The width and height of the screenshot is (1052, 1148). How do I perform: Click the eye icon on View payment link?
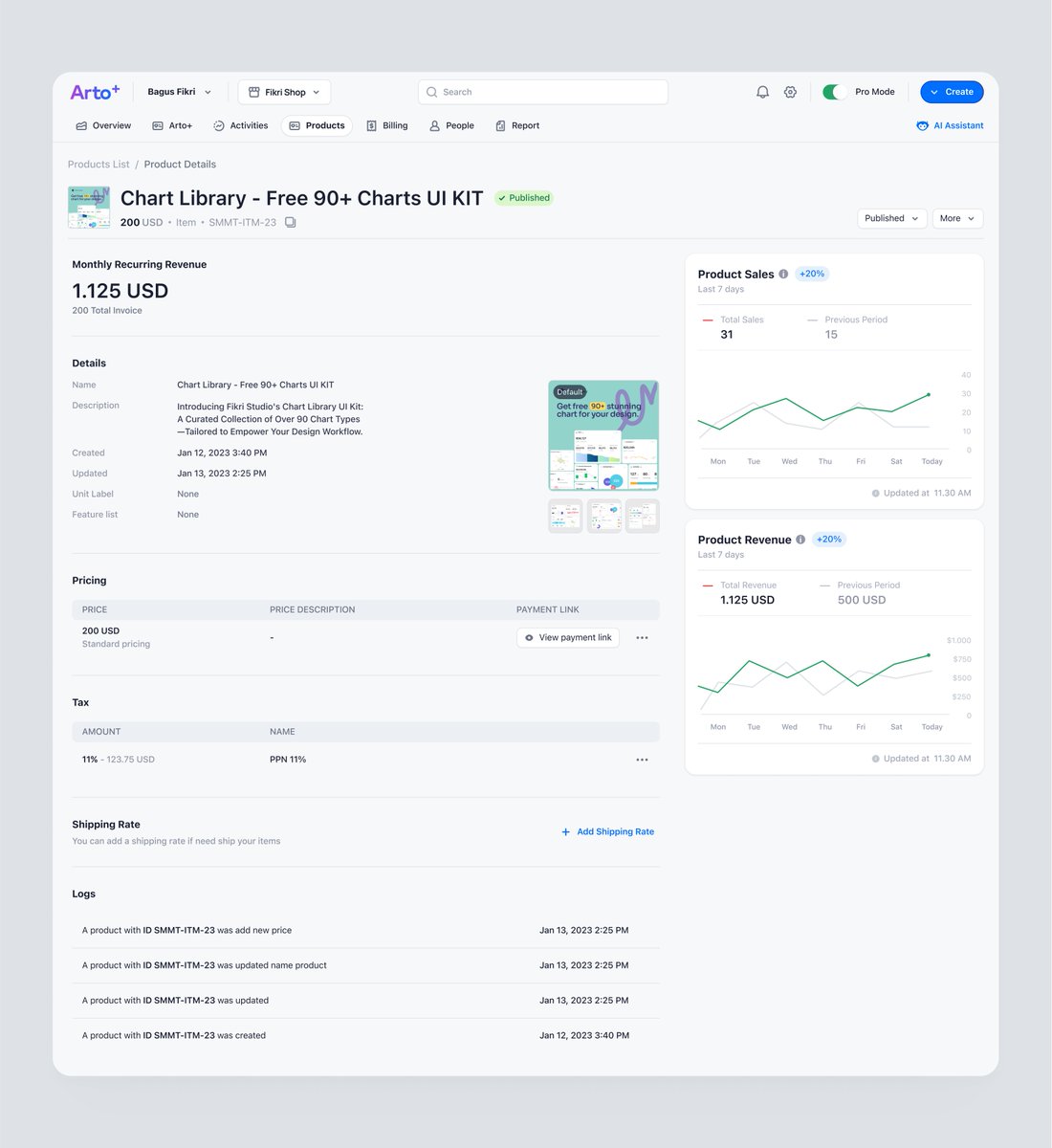point(529,638)
